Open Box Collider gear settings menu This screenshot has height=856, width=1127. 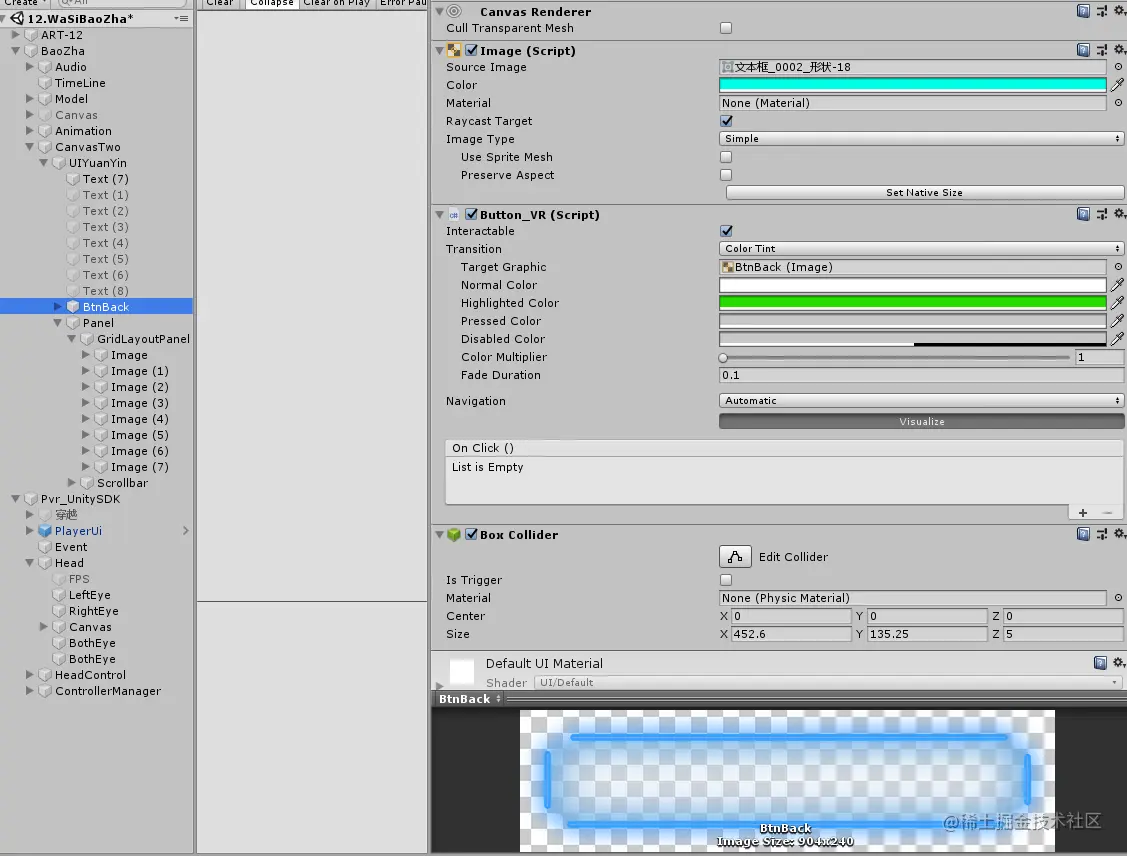point(1119,533)
